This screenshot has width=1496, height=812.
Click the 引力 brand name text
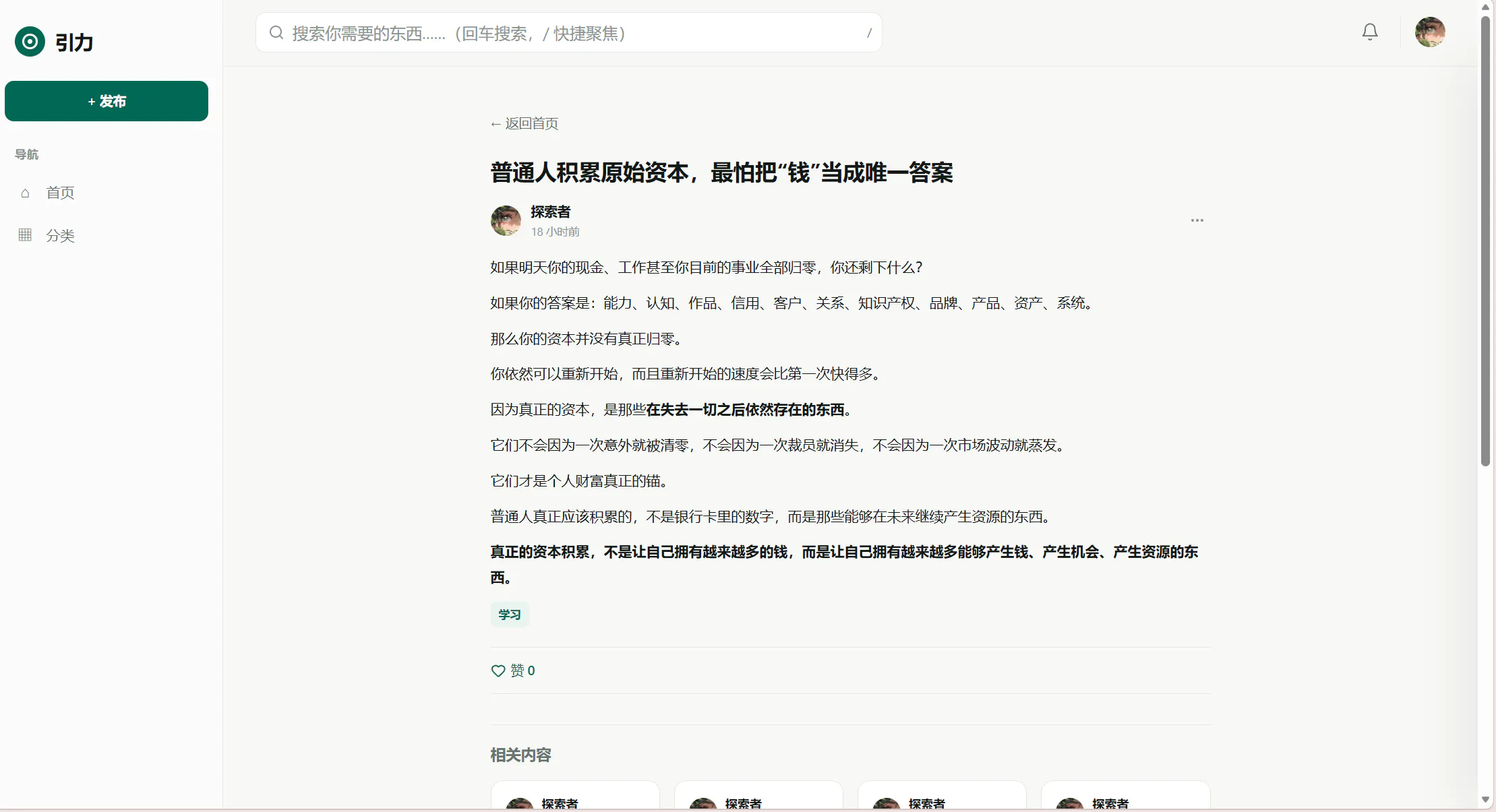[x=74, y=42]
